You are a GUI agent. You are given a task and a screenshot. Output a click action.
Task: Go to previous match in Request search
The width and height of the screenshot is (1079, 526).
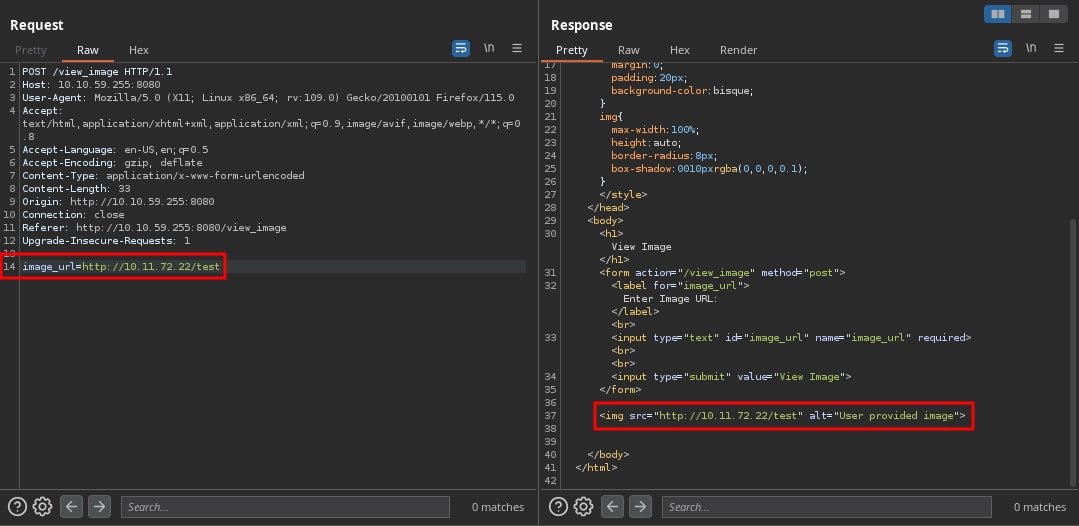pos(71,507)
